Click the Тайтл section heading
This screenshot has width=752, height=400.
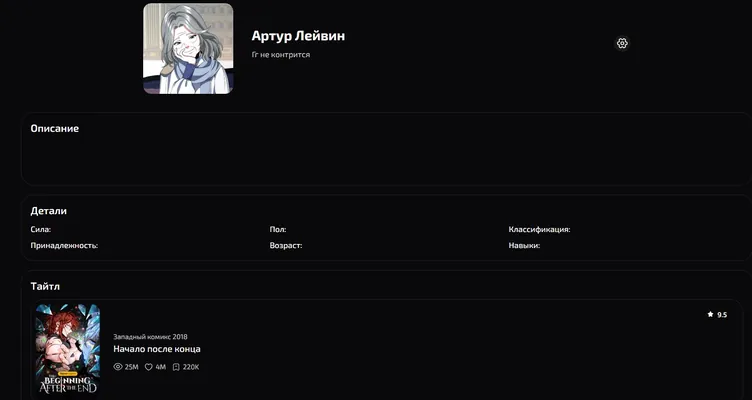tap(45, 286)
